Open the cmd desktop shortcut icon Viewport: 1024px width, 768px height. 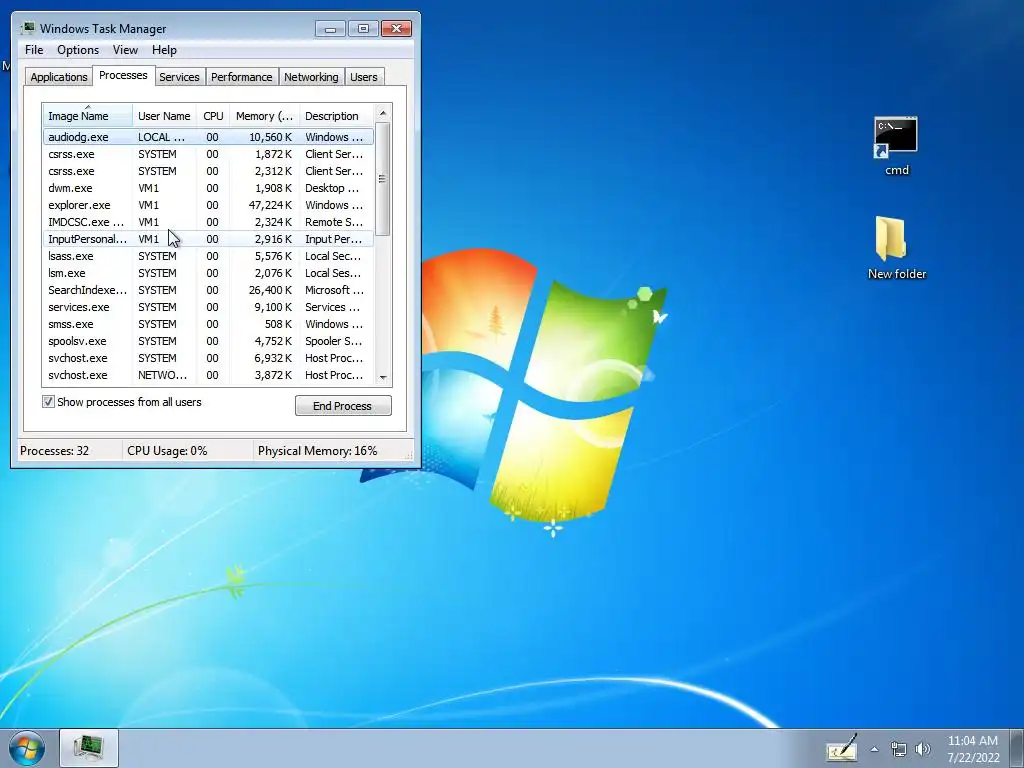tap(896, 138)
